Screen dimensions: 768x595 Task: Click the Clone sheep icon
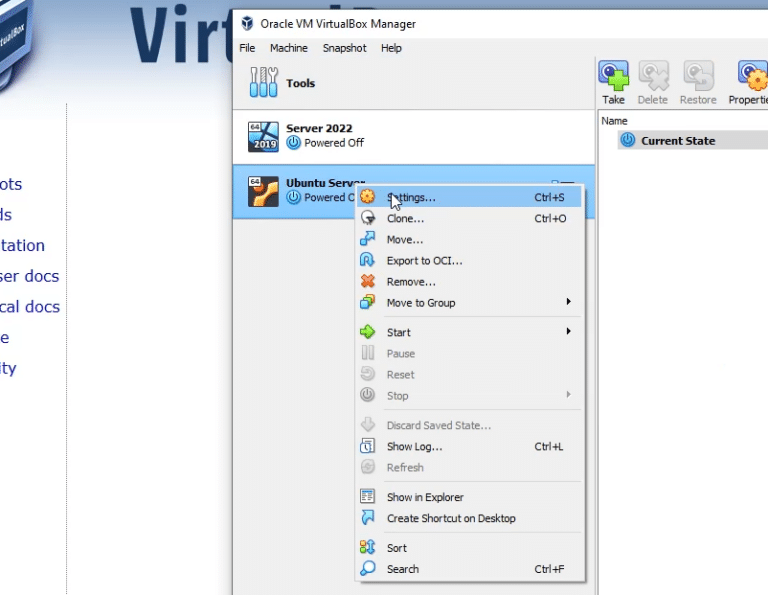368,219
